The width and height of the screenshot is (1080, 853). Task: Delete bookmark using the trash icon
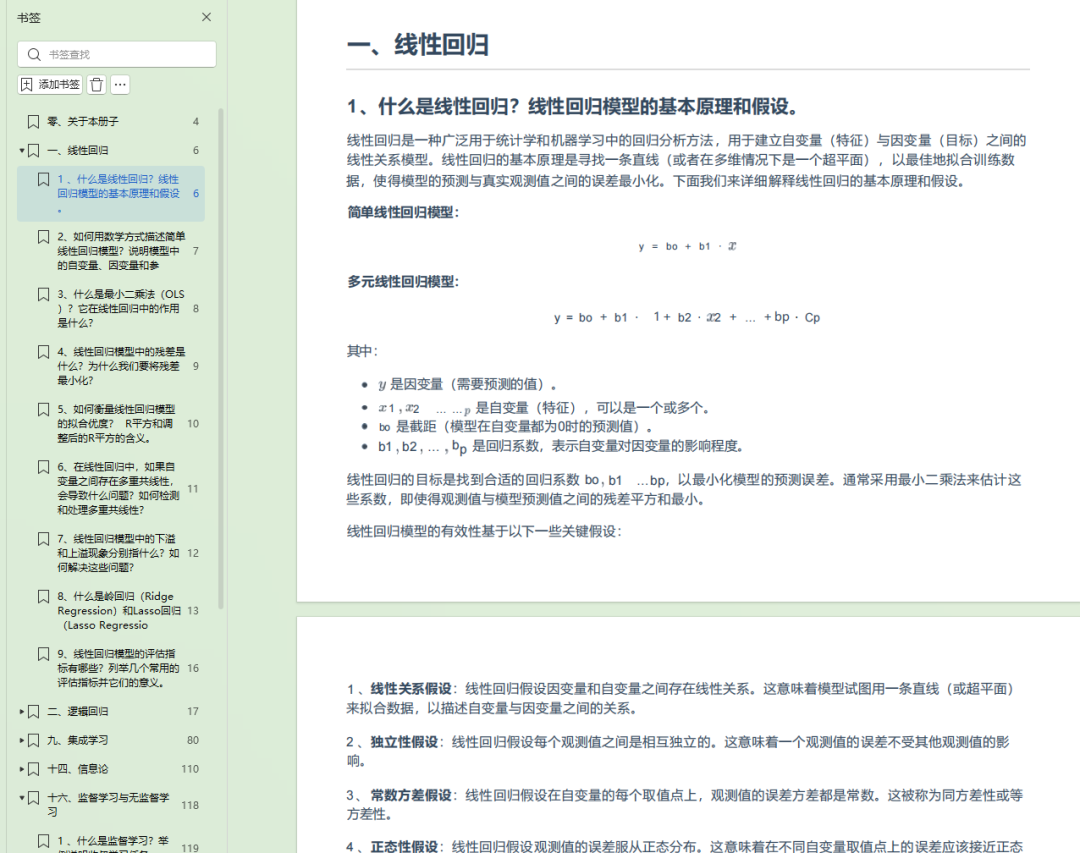click(96, 85)
